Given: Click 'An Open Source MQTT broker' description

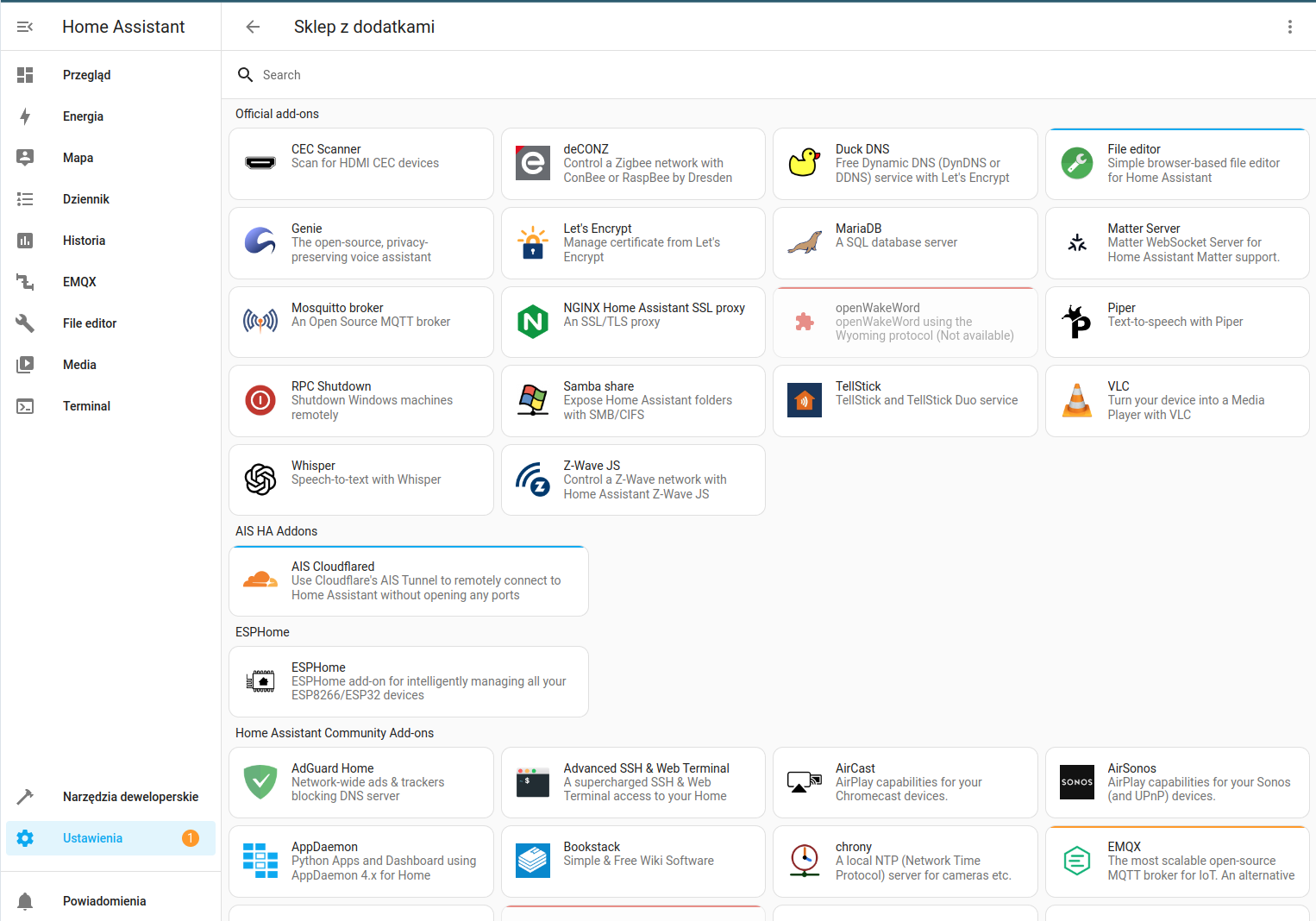Looking at the screenshot, I should [x=371, y=322].
